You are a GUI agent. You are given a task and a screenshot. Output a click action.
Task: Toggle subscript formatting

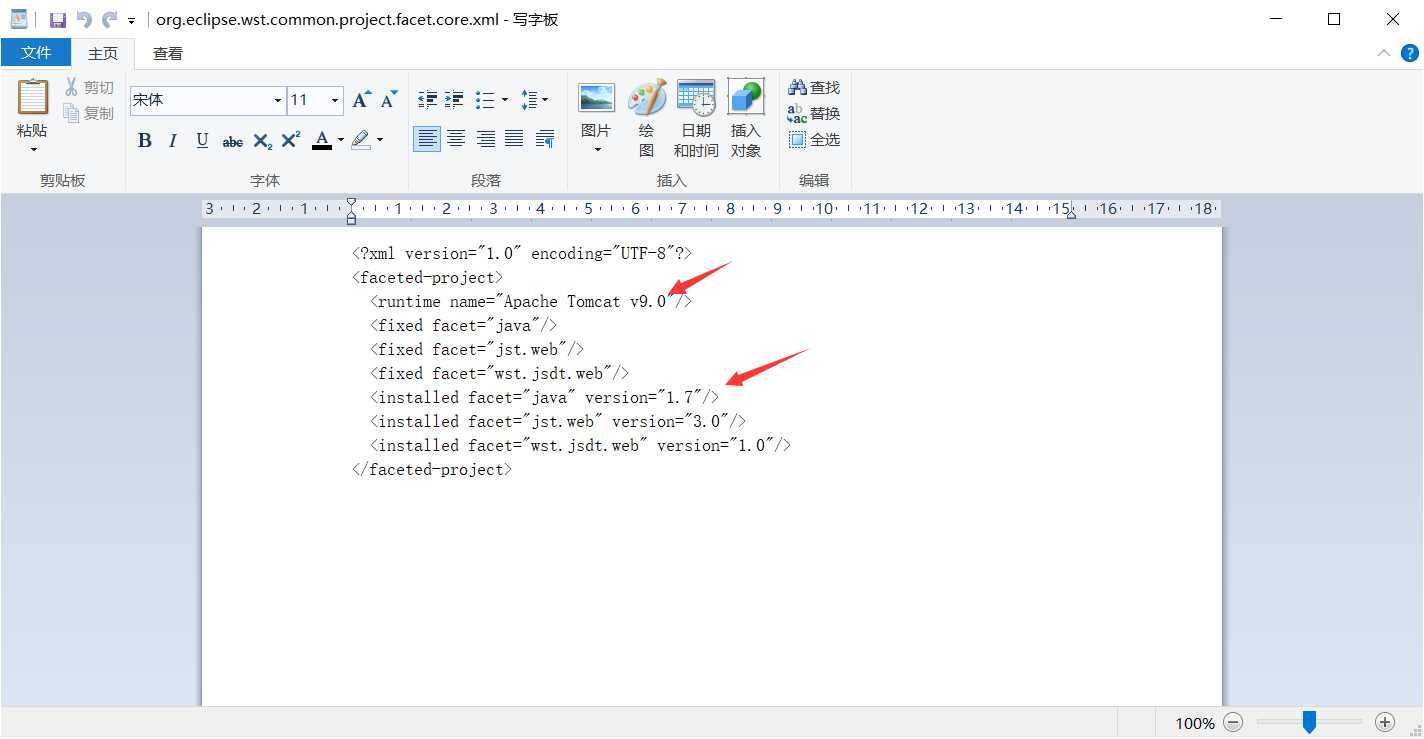(x=262, y=141)
